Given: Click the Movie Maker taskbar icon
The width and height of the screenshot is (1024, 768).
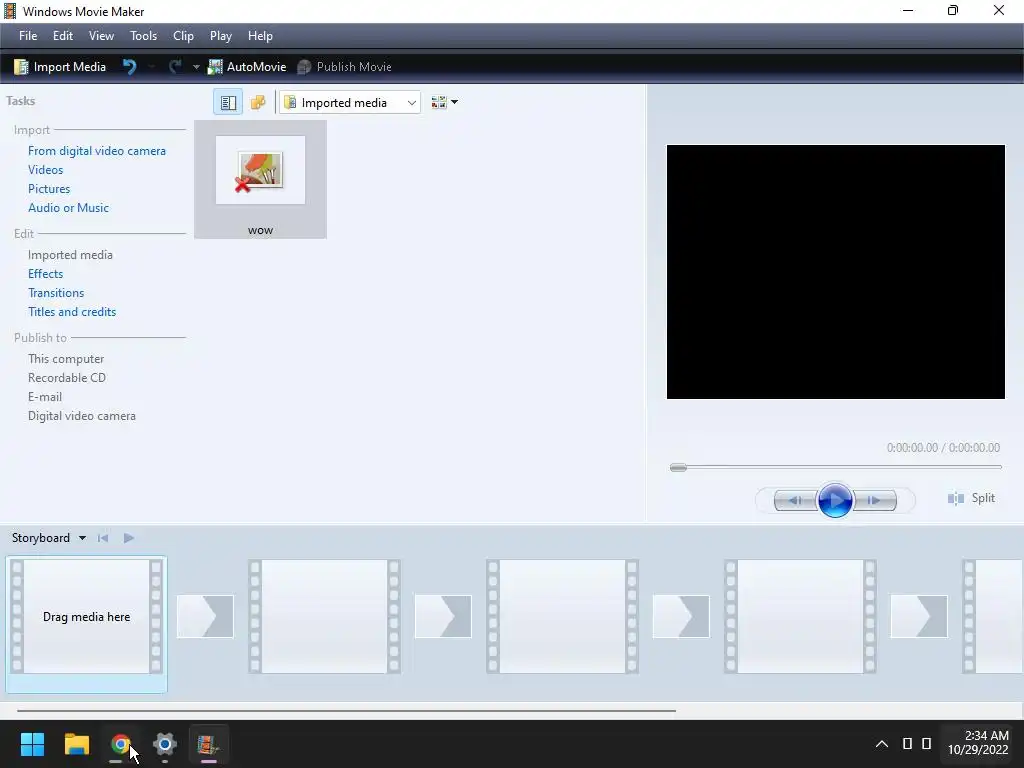Looking at the screenshot, I should click(209, 744).
